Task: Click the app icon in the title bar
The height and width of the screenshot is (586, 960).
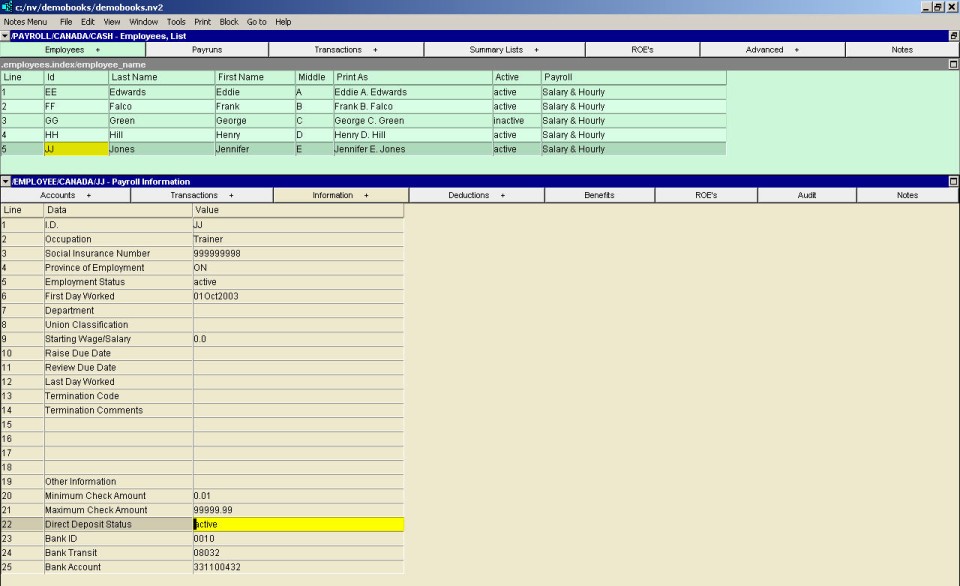Action: pos(7,7)
